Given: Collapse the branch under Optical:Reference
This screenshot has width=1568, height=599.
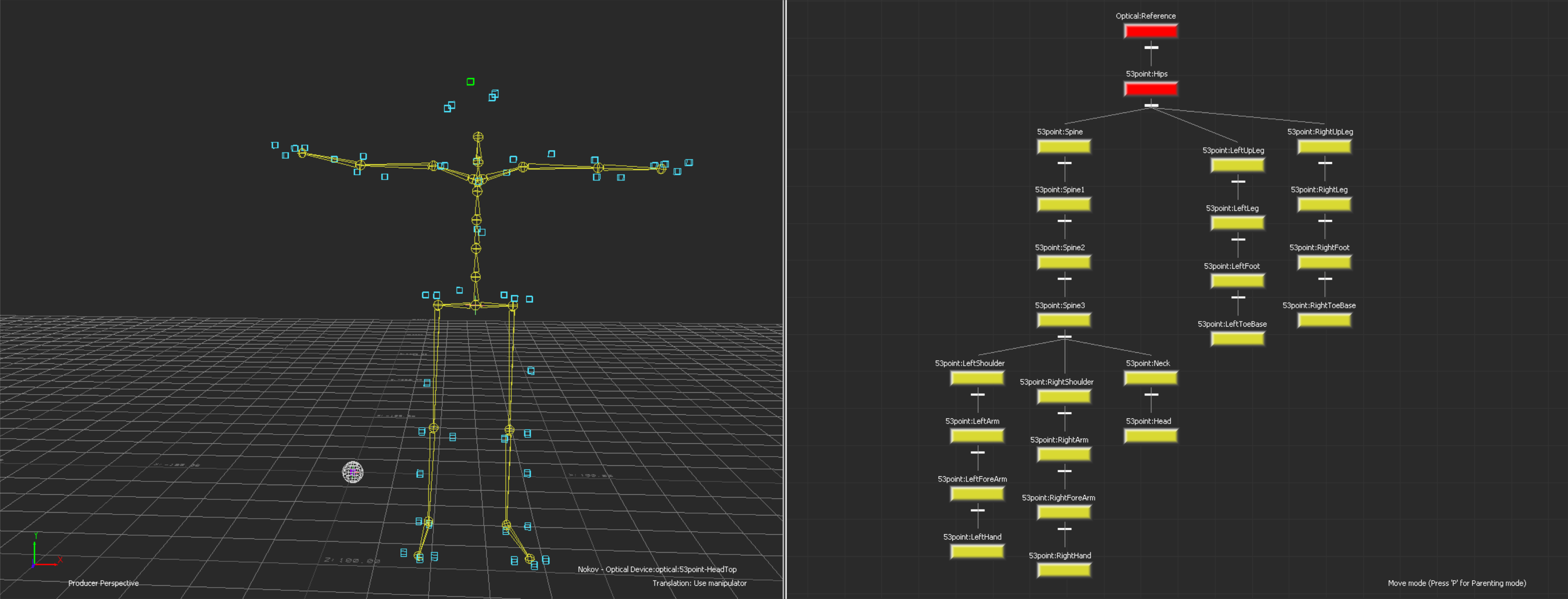Looking at the screenshot, I should click(x=1151, y=47).
